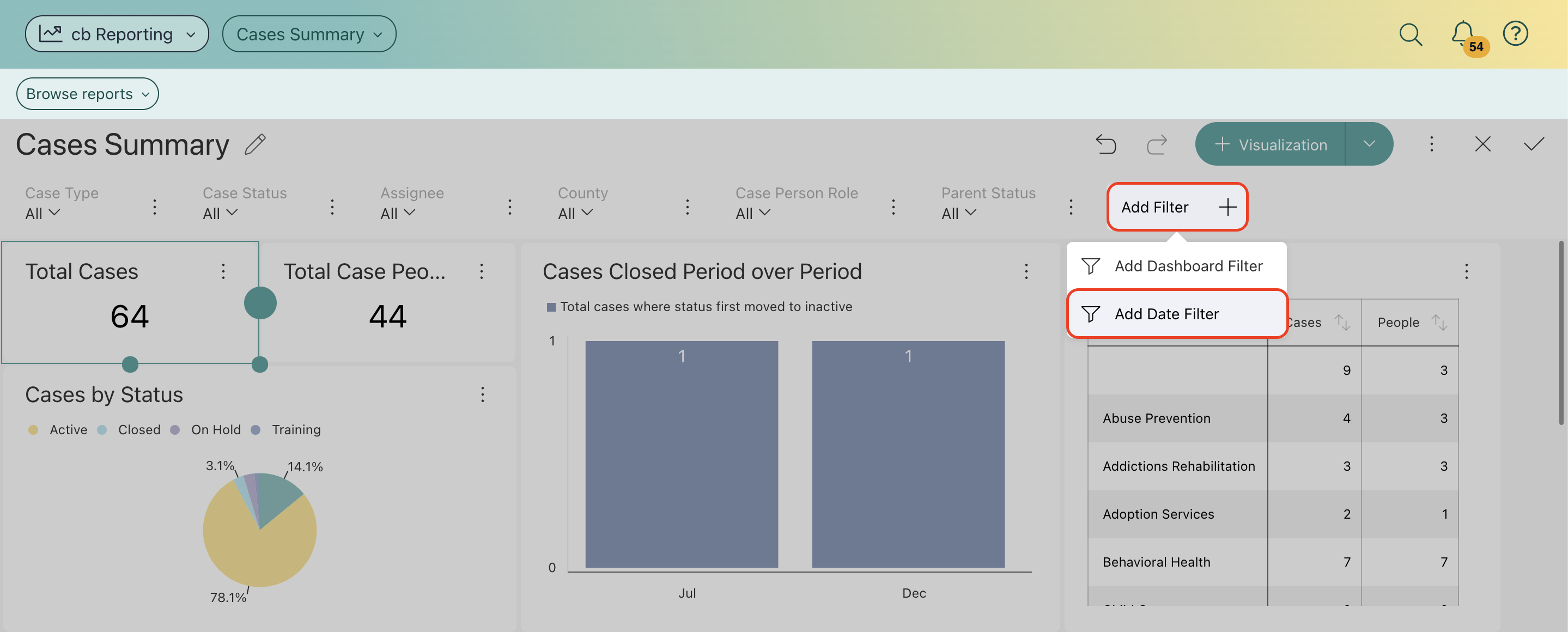Click the undo arrow icon
Image resolution: width=1568 pixels, height=632 pixels.
pyautogui.click(x=1105, y=144)
